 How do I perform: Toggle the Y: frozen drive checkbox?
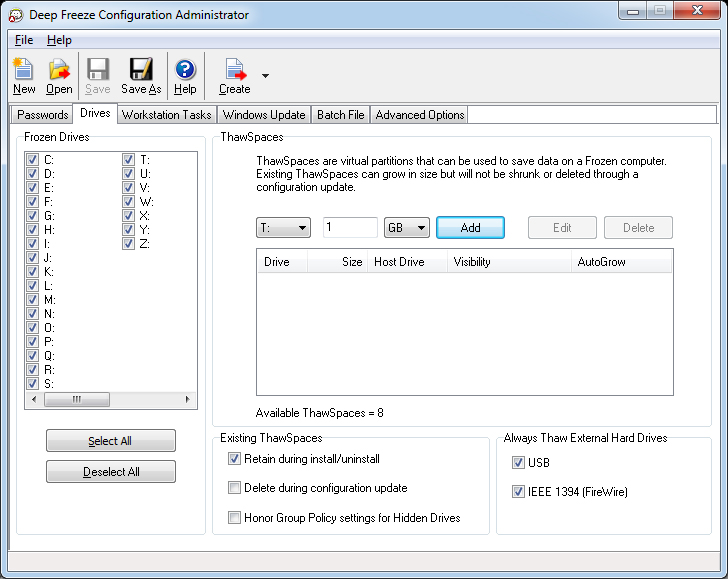129,229
